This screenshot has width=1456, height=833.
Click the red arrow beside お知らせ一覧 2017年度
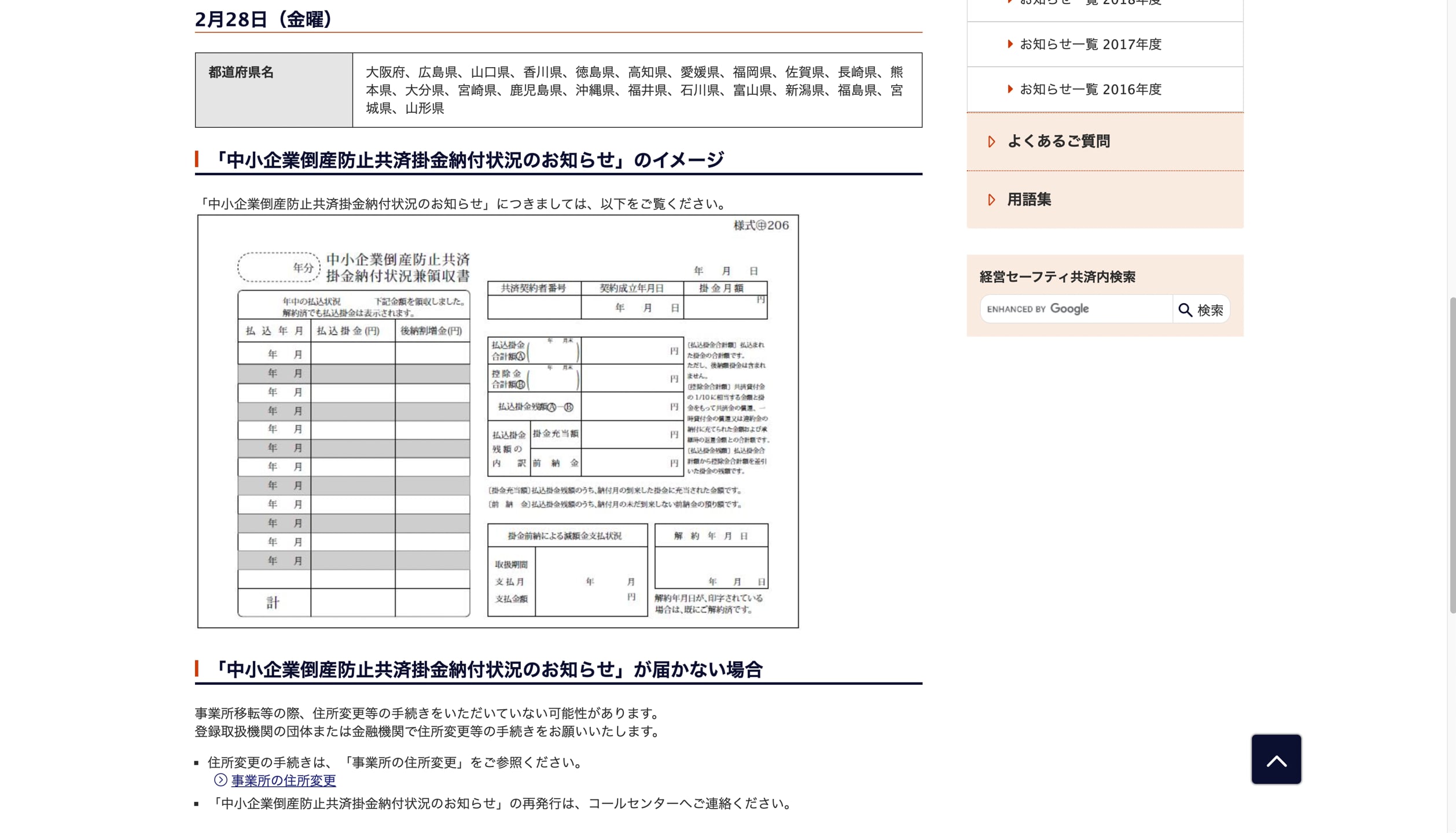pyautogui.click(x=1009, y=44)
